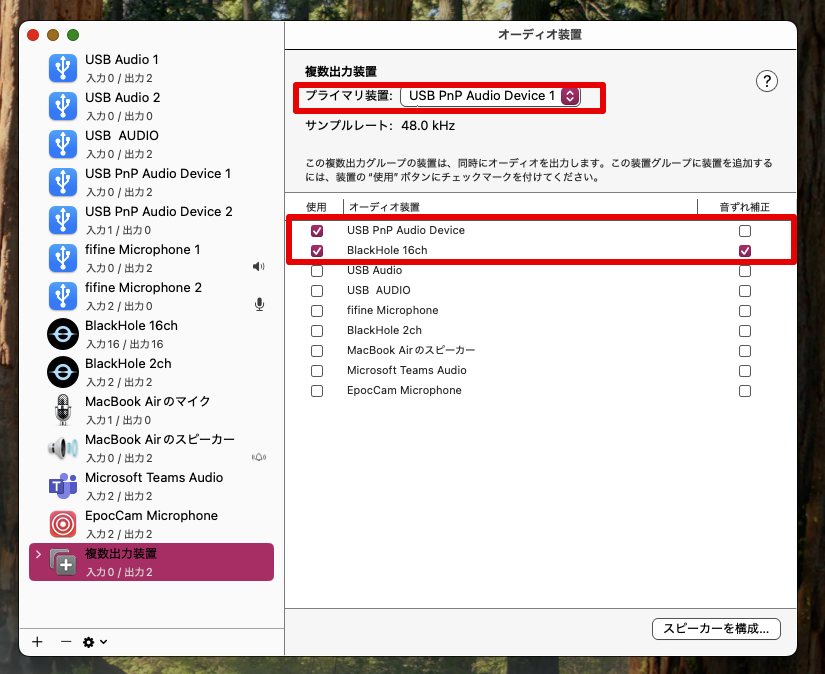Image resolution: width=825 pixels, height=674 pixels.
Task: Select the MacBook Air microphone icon
Action: click(63, 410)
